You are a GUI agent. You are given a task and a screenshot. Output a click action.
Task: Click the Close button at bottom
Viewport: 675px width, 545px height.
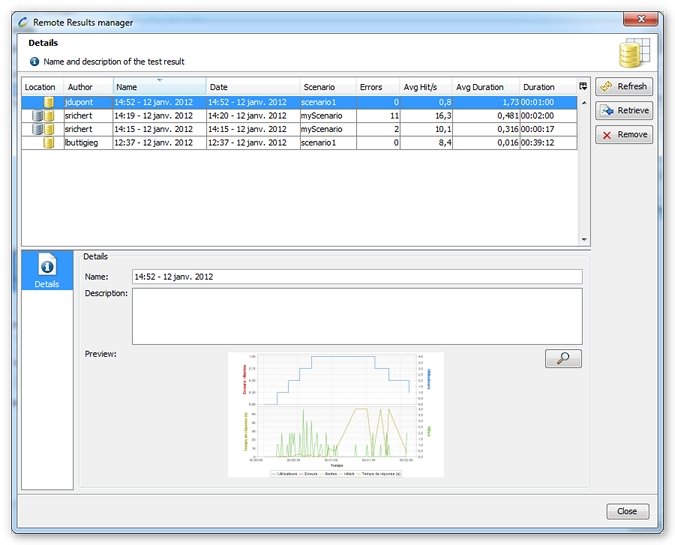point(627,511)
